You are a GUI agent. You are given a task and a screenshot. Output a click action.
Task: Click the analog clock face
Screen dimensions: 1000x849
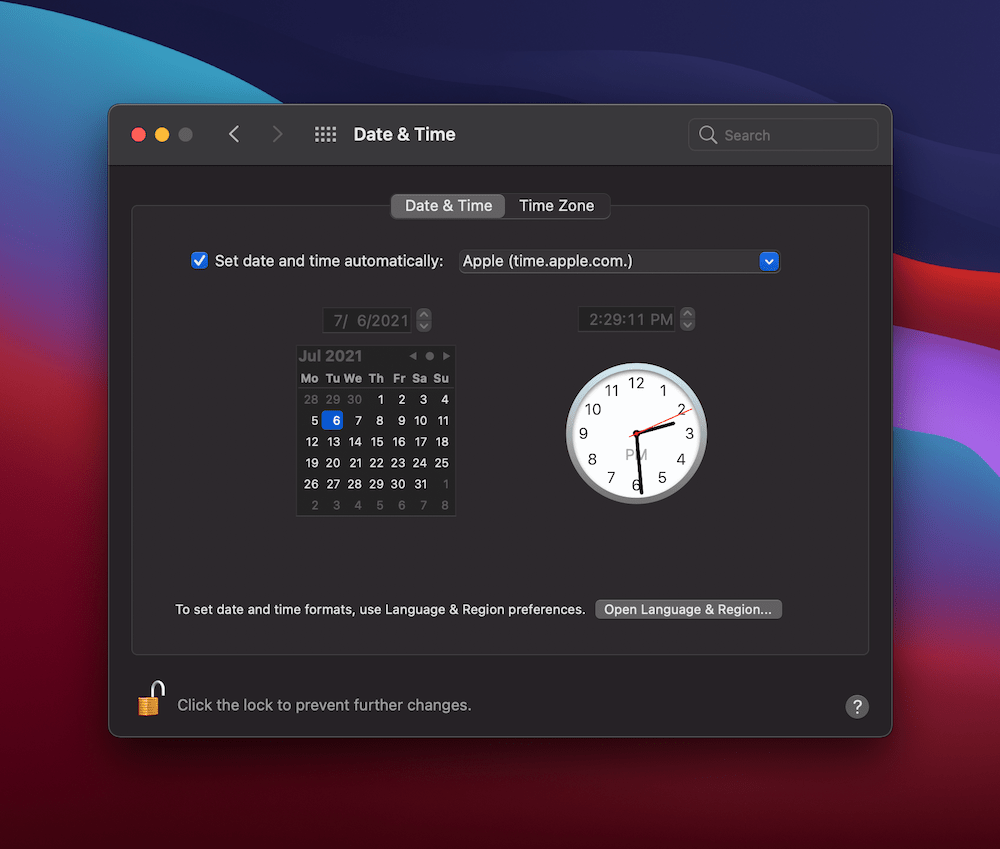tap(636, 433)
